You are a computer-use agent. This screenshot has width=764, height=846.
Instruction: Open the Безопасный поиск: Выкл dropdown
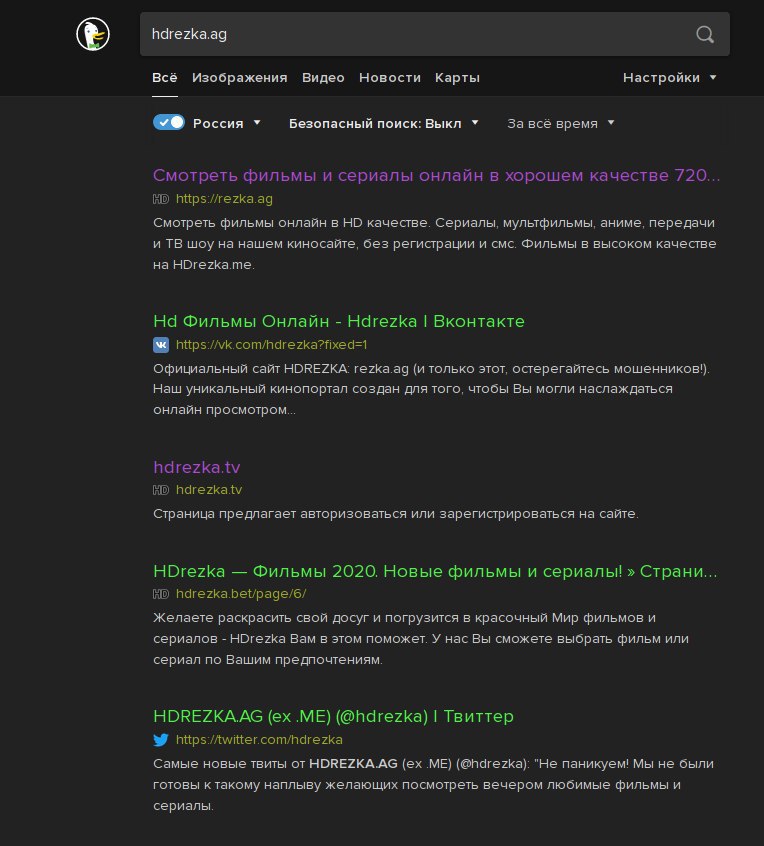click(x=384, y=124)
